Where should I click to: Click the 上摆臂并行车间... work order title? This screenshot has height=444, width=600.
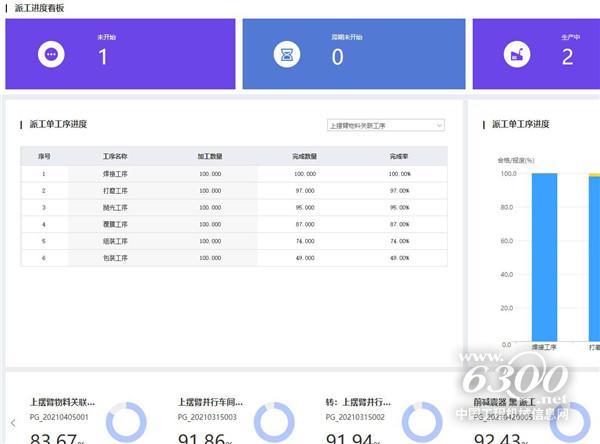(x=210, y=402)
